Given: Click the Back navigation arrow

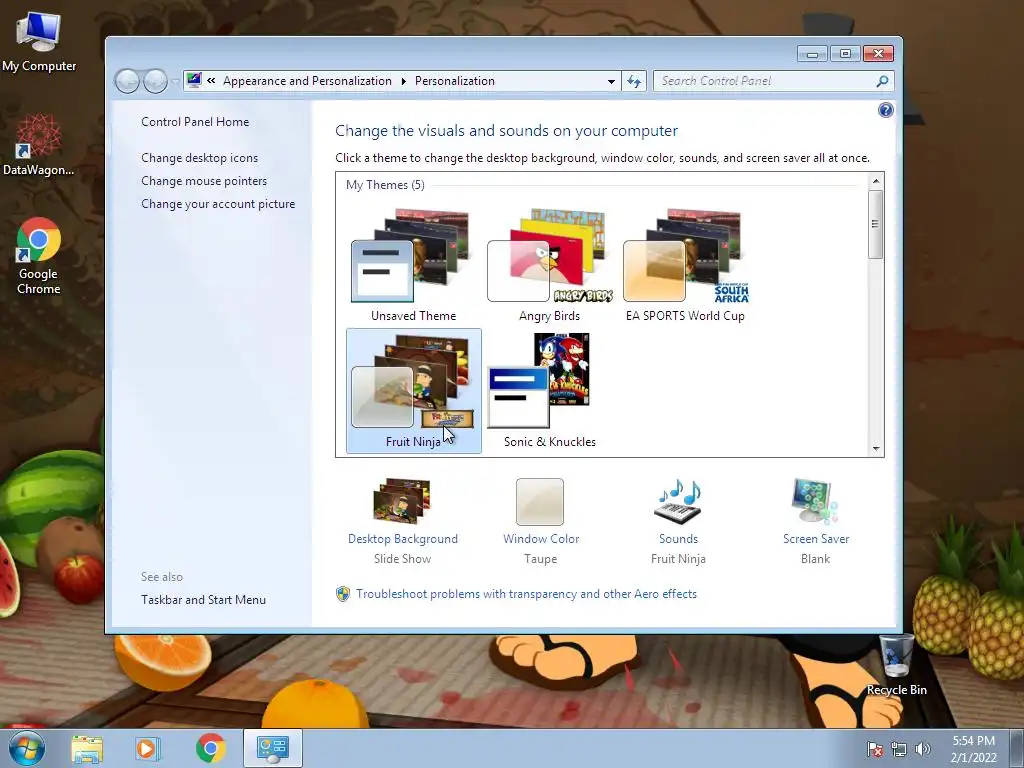Looking at the screenshot, I should coord(127,81).
